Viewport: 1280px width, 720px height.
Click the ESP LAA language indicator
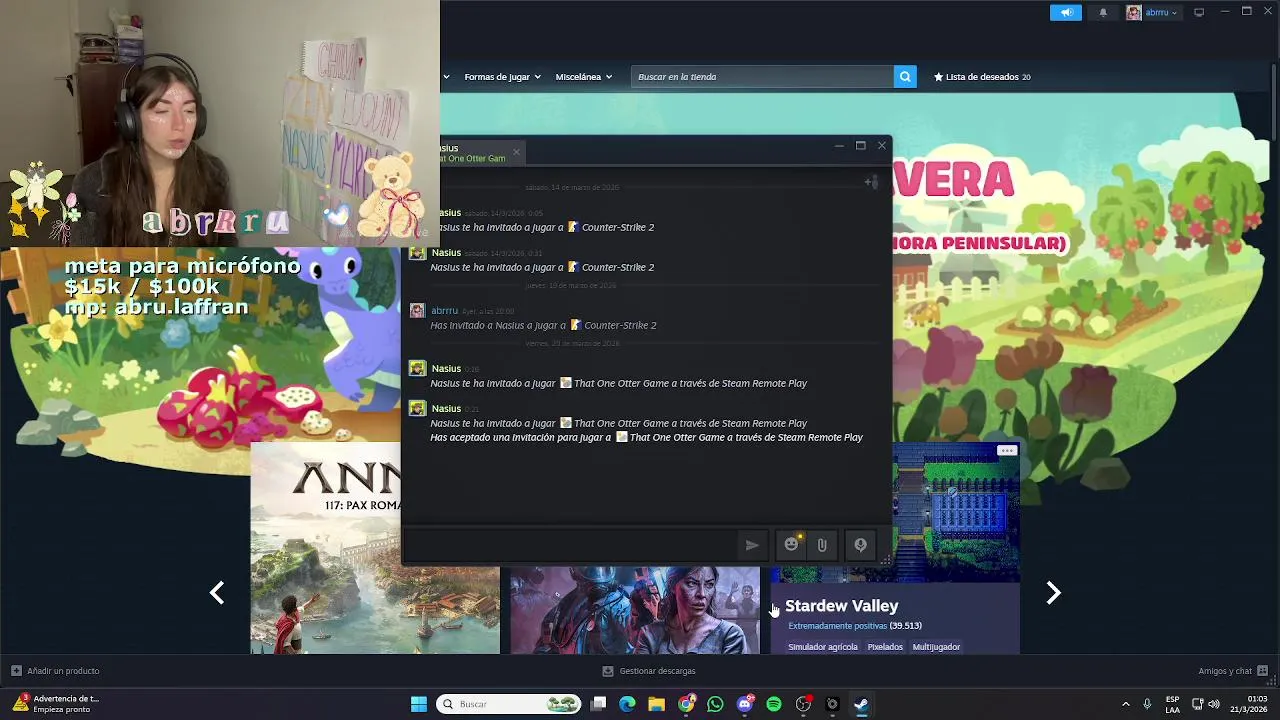click(1172, 704)
